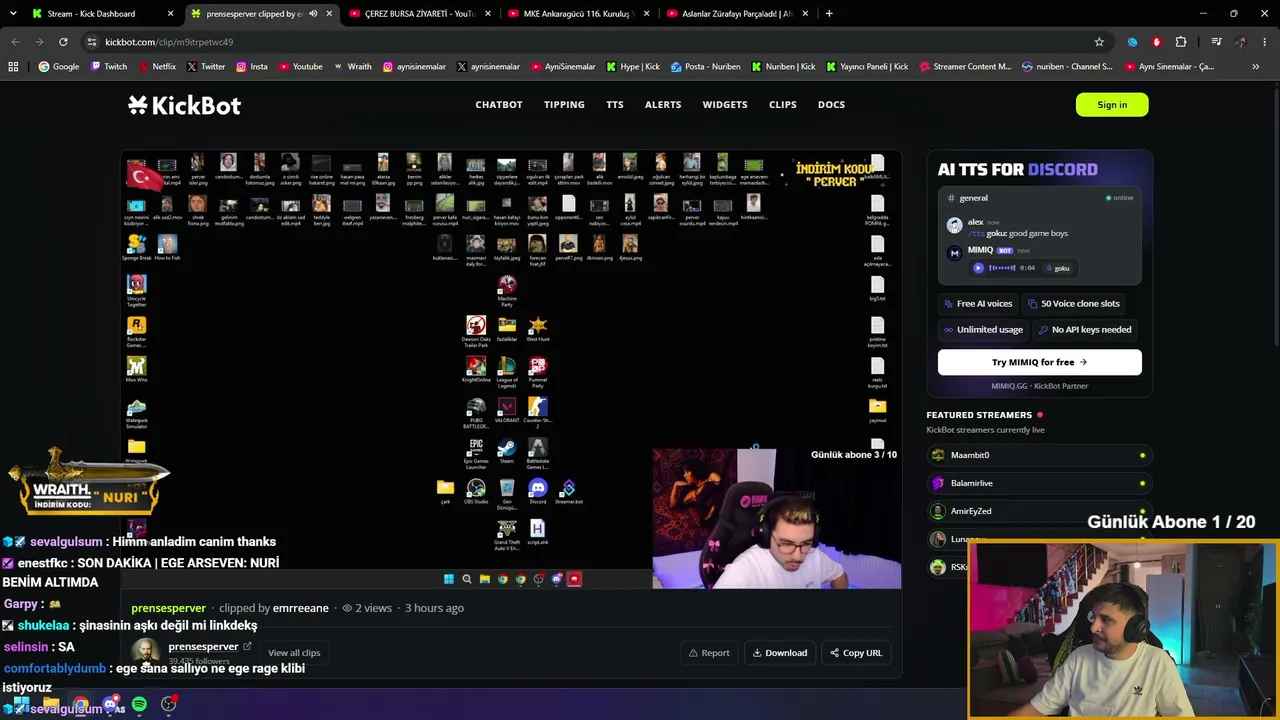Click the League of Legends icon in clip

507,372
